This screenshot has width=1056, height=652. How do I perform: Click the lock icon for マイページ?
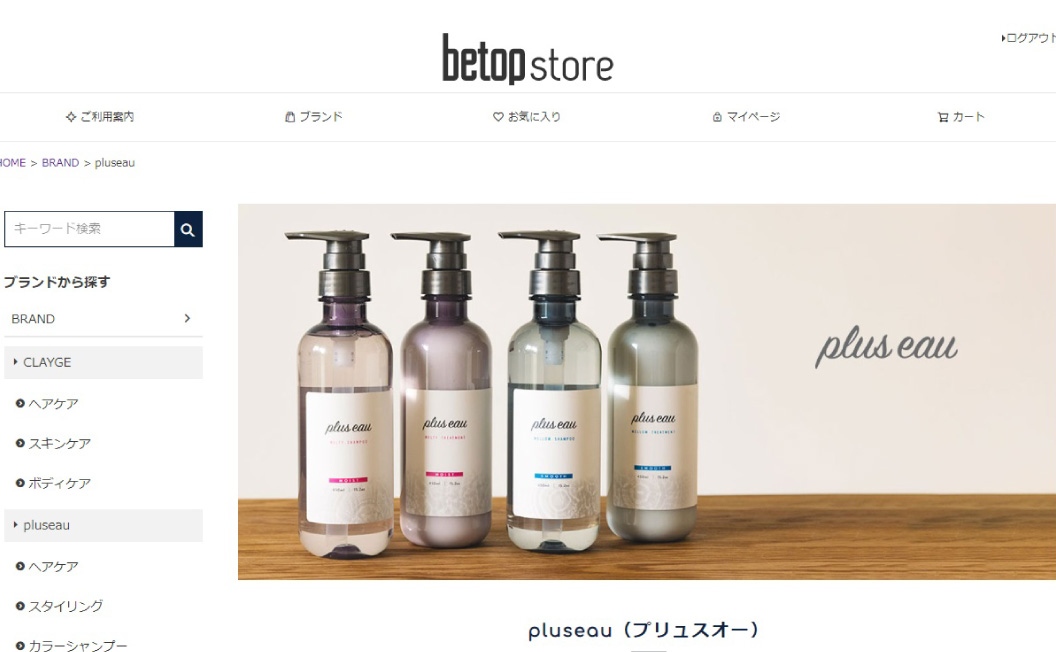click(x=717, y=117)
